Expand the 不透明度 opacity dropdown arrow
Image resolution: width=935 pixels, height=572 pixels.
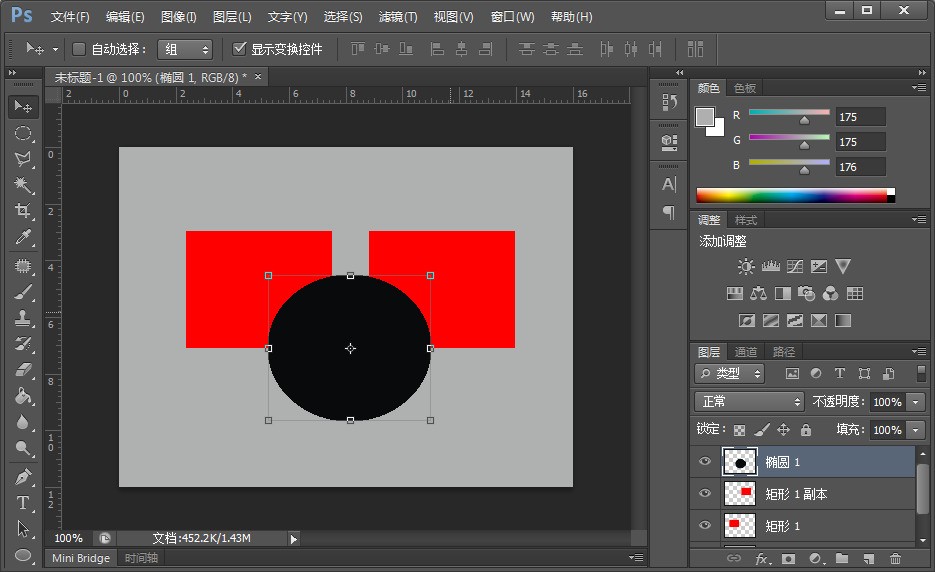coord(916,401)
